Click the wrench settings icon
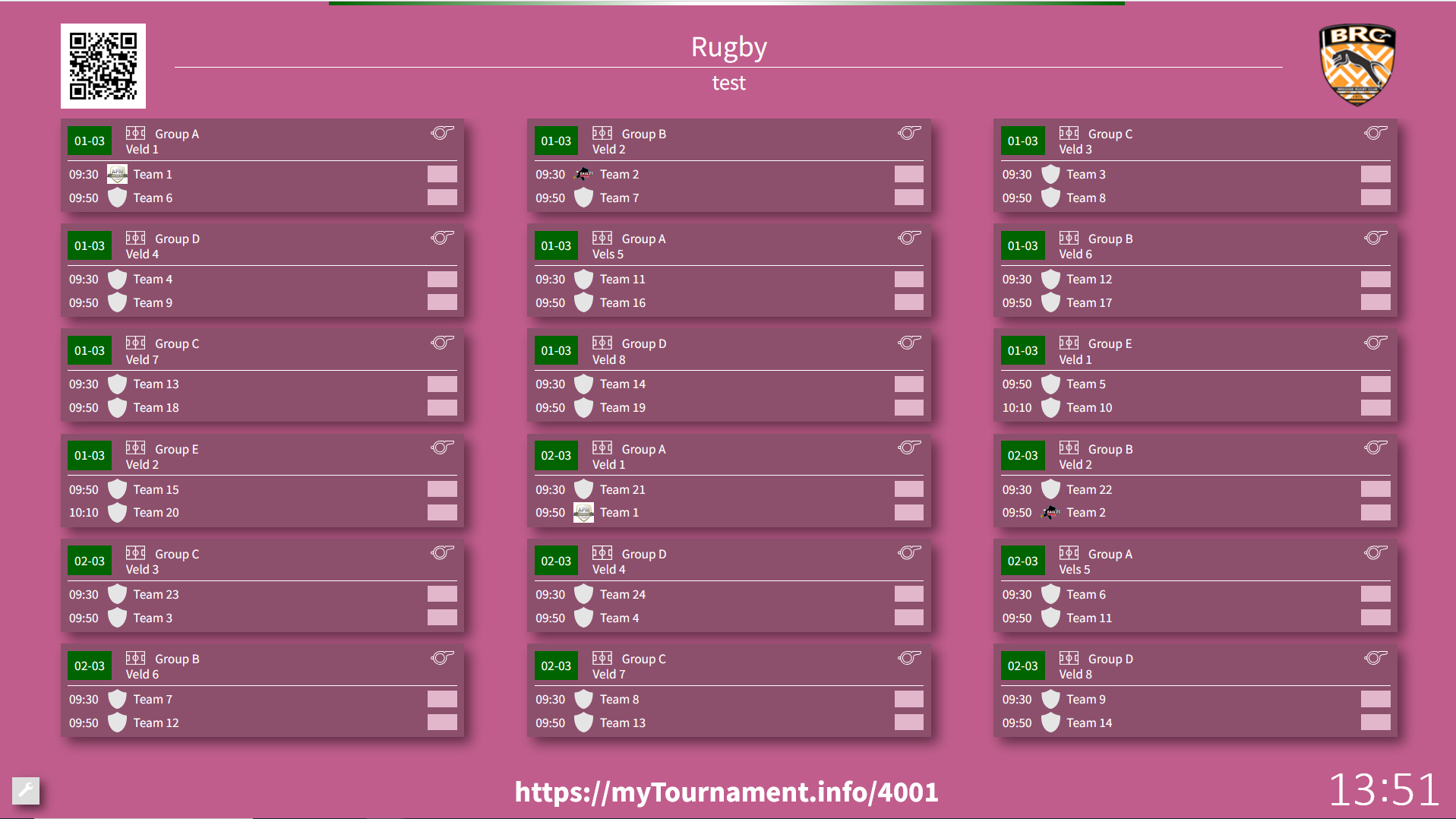 pos(25,790)
